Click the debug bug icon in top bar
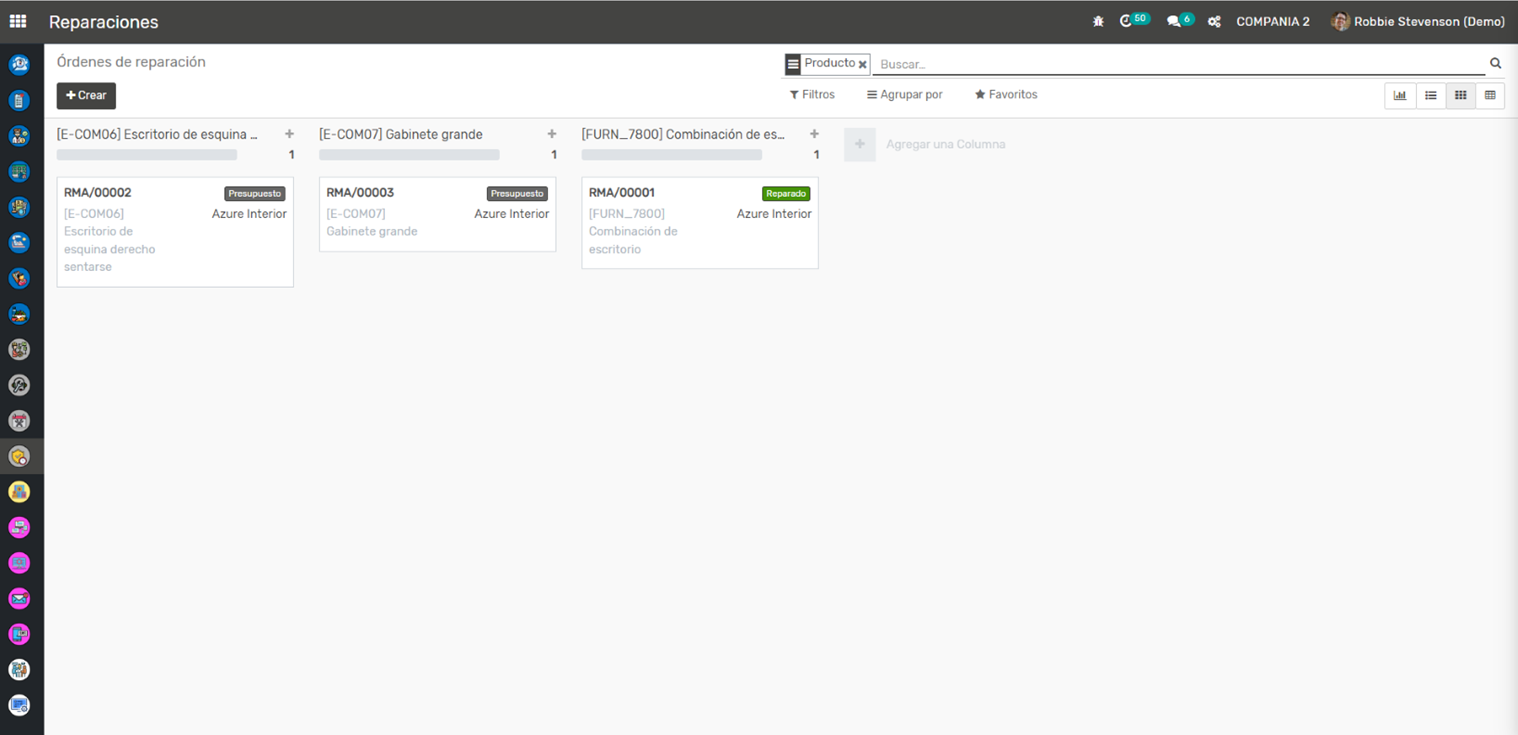1518x735 pixels. pyautogui.click(x=1098, y=21)
